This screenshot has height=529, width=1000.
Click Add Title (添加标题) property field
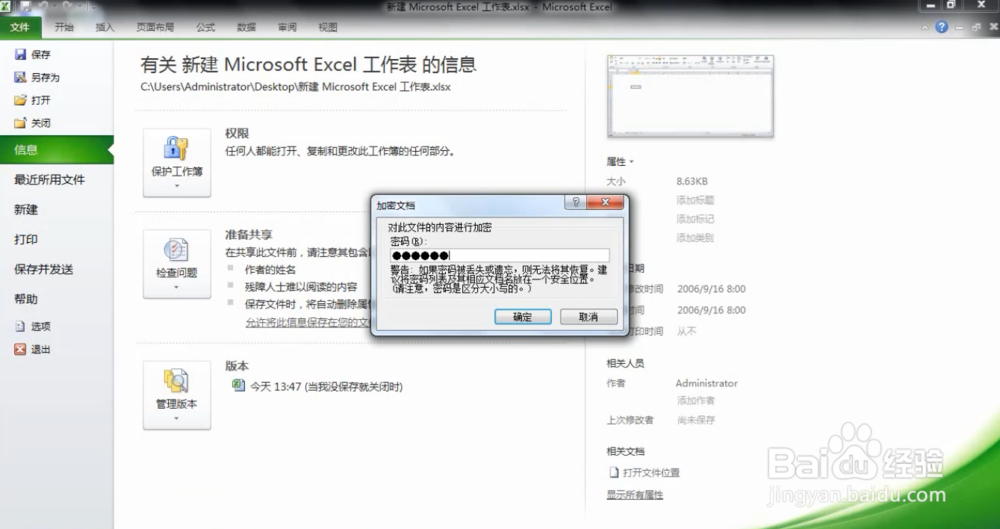pyautogui.click(x=695, y=200)
